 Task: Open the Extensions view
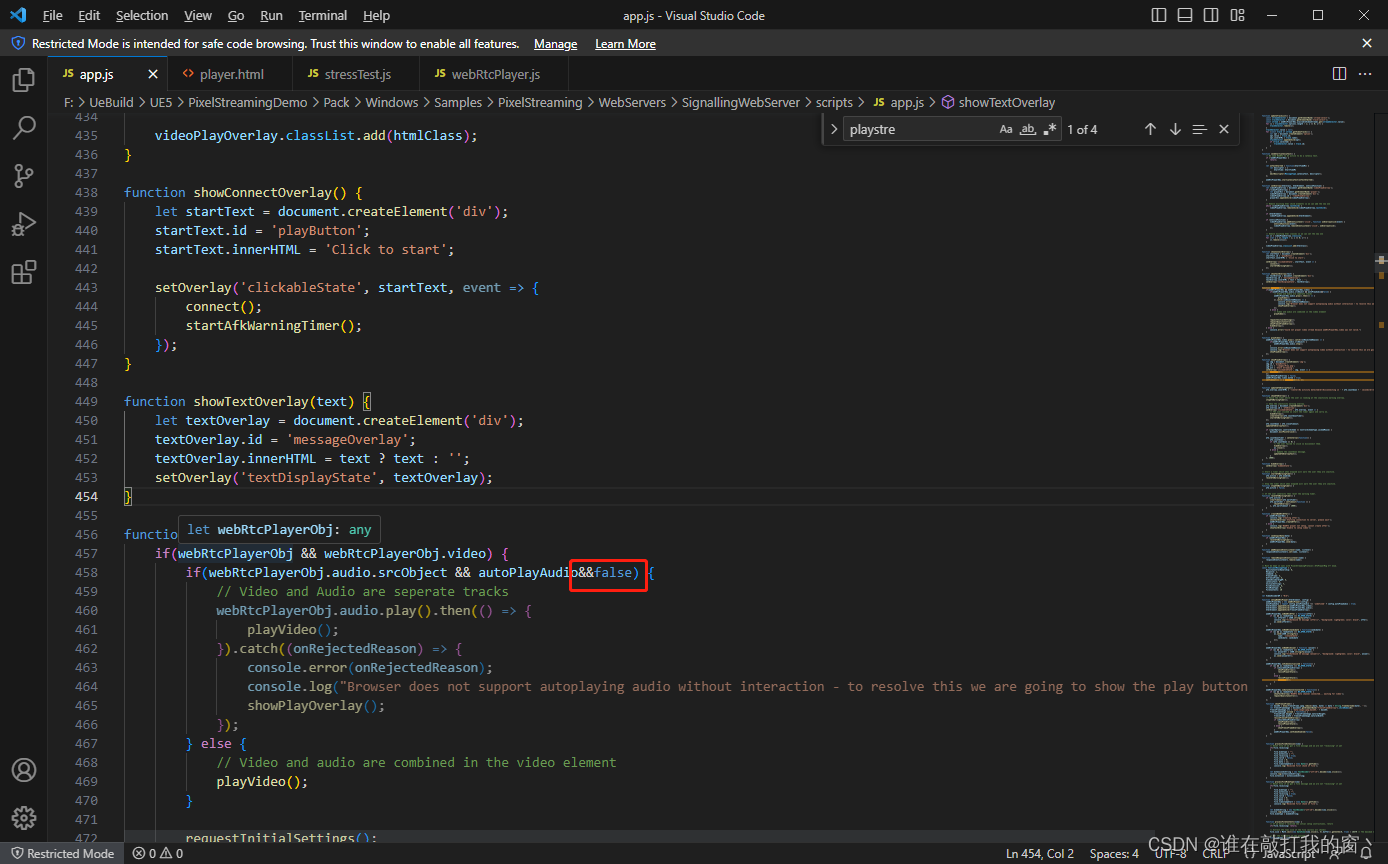click(x=24, y=272)
